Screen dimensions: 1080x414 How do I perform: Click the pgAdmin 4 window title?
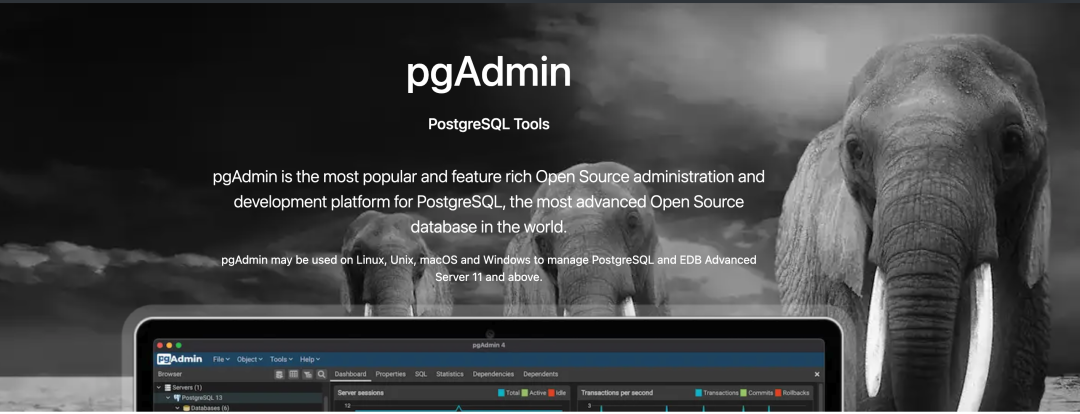(489, 345)
